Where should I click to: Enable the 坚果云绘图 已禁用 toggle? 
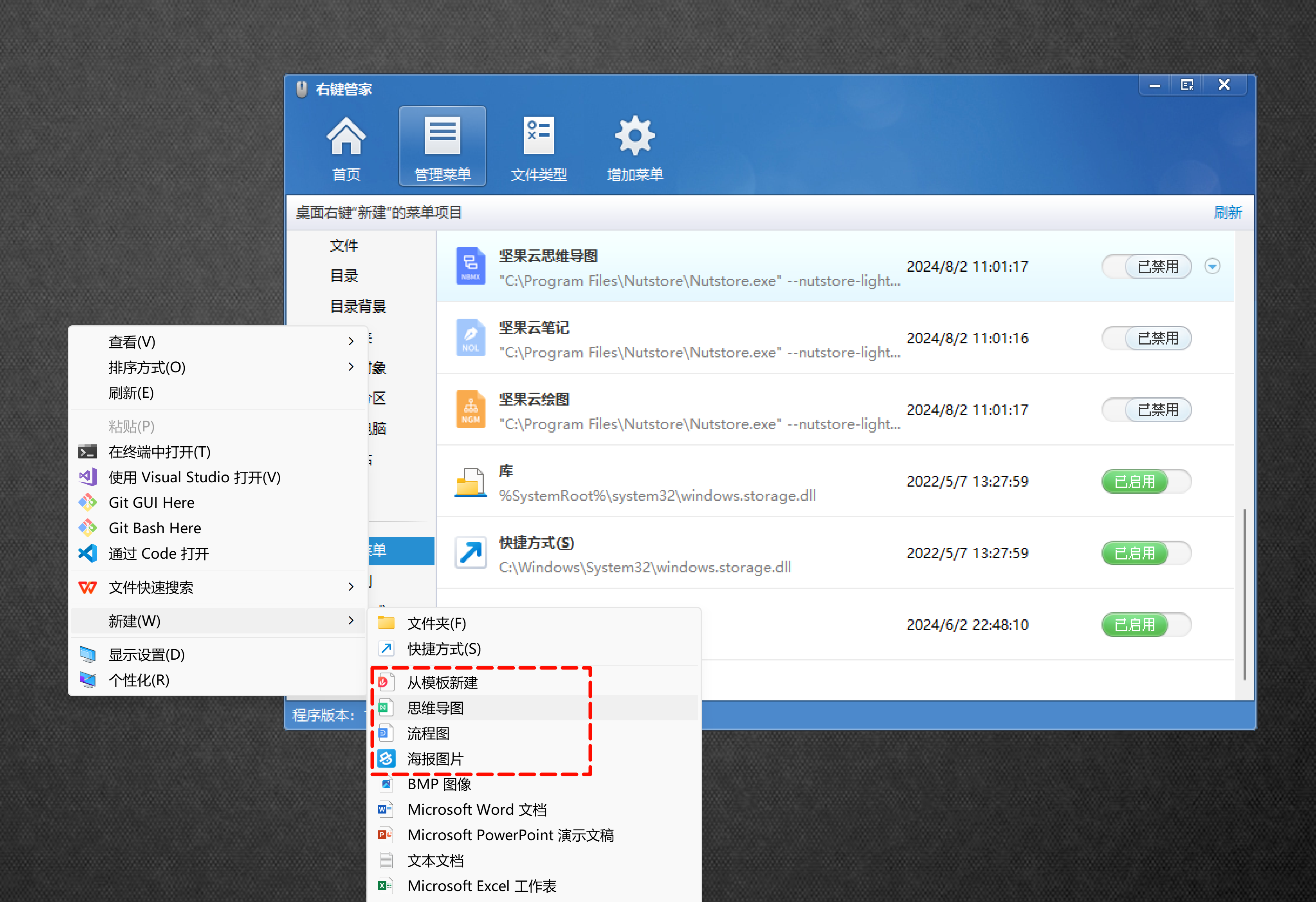[1146, 410]
